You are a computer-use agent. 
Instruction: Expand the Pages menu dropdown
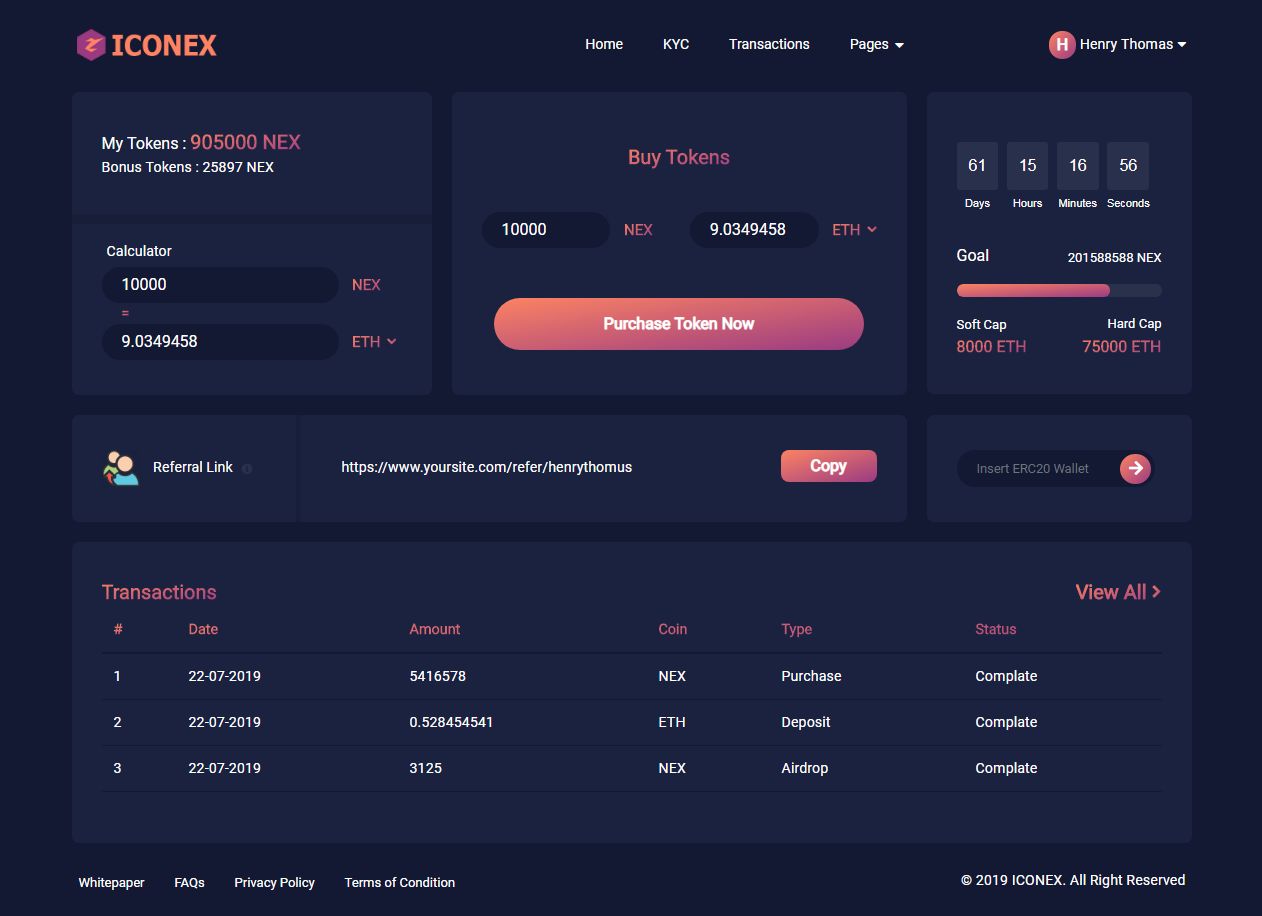point(877,44)
